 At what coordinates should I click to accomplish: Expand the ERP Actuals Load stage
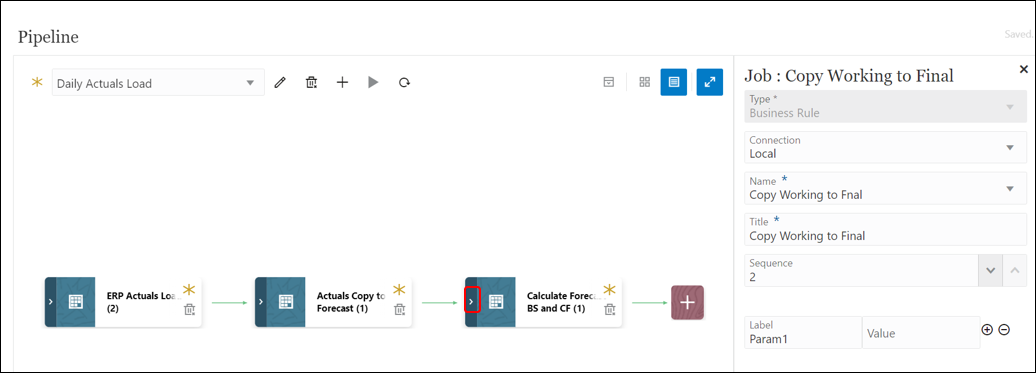[50, 302]
